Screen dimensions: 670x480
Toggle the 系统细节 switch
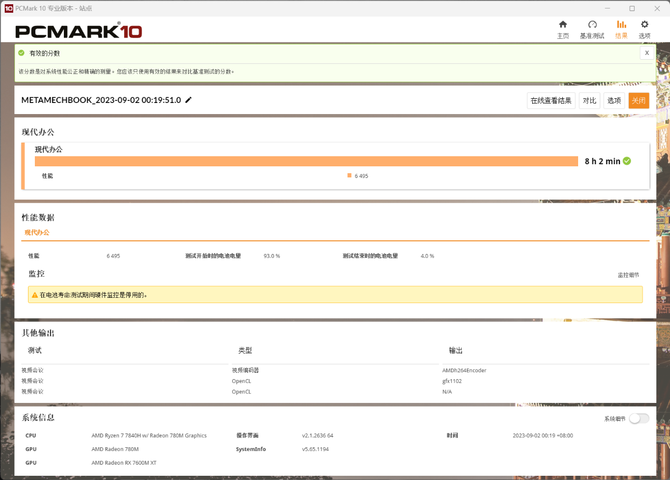pyautogui.click(x=638, y=419)
